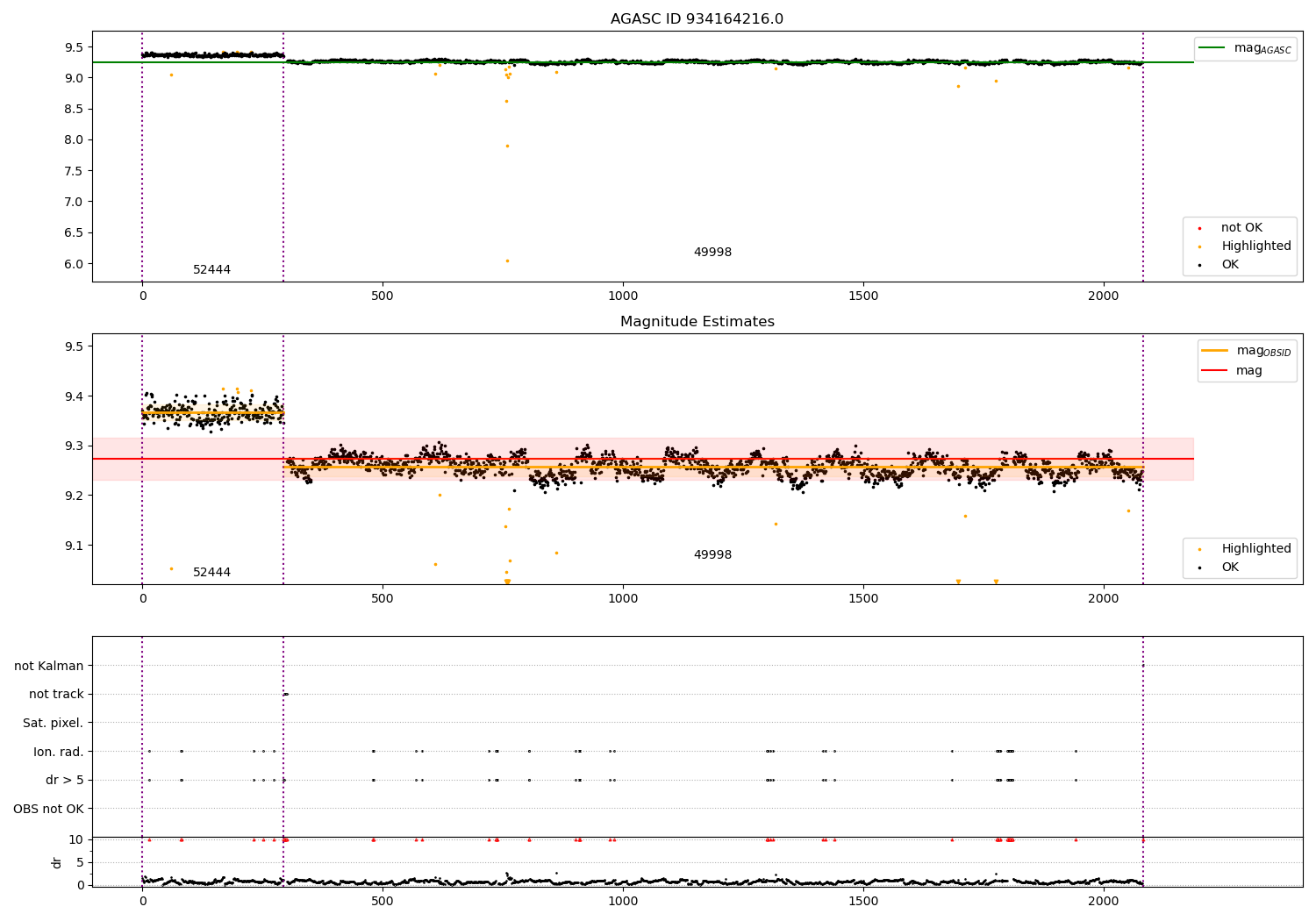Click the '9.2' y-tick in Magnitude Estimates plot
Viewport: 1316px width, 921px height.
pyautogui.click(x=74, y=496)
